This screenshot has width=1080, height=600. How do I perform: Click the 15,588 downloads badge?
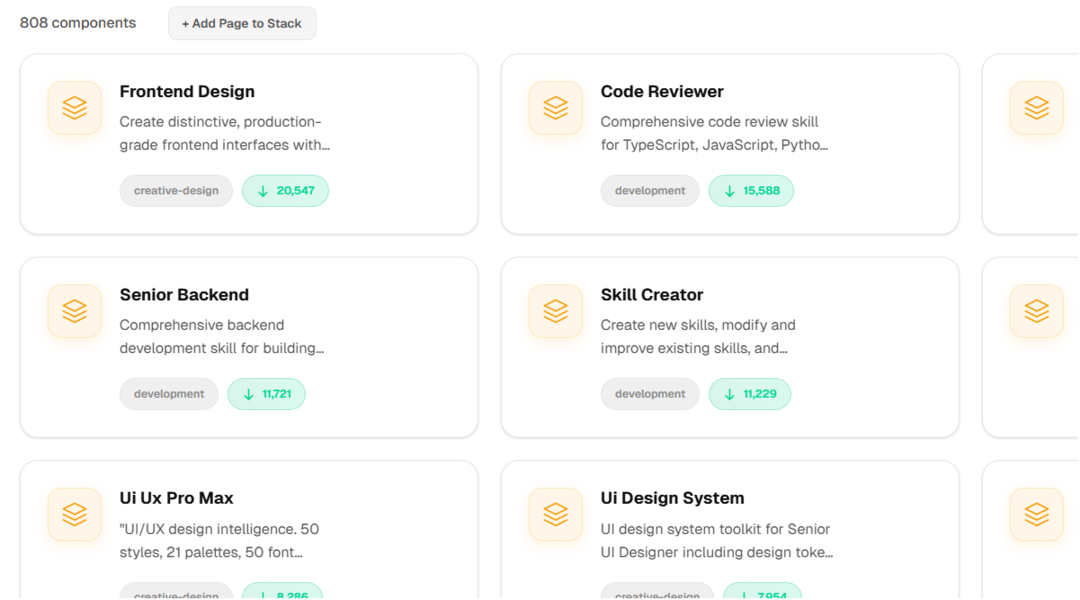click(x=751, y=191)
